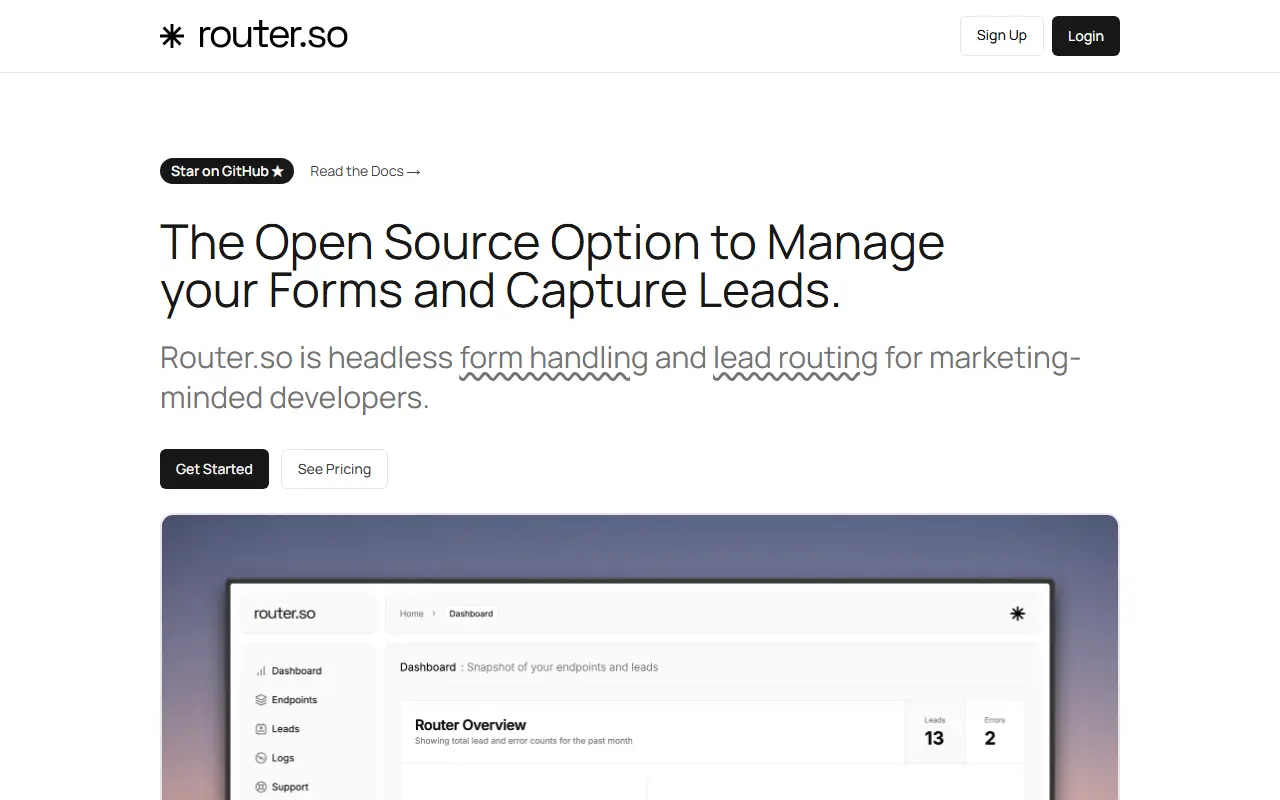Select Support in the preview sidebar
The height and width of the screenshot is (800, 1280).
[x=290, y=787]
